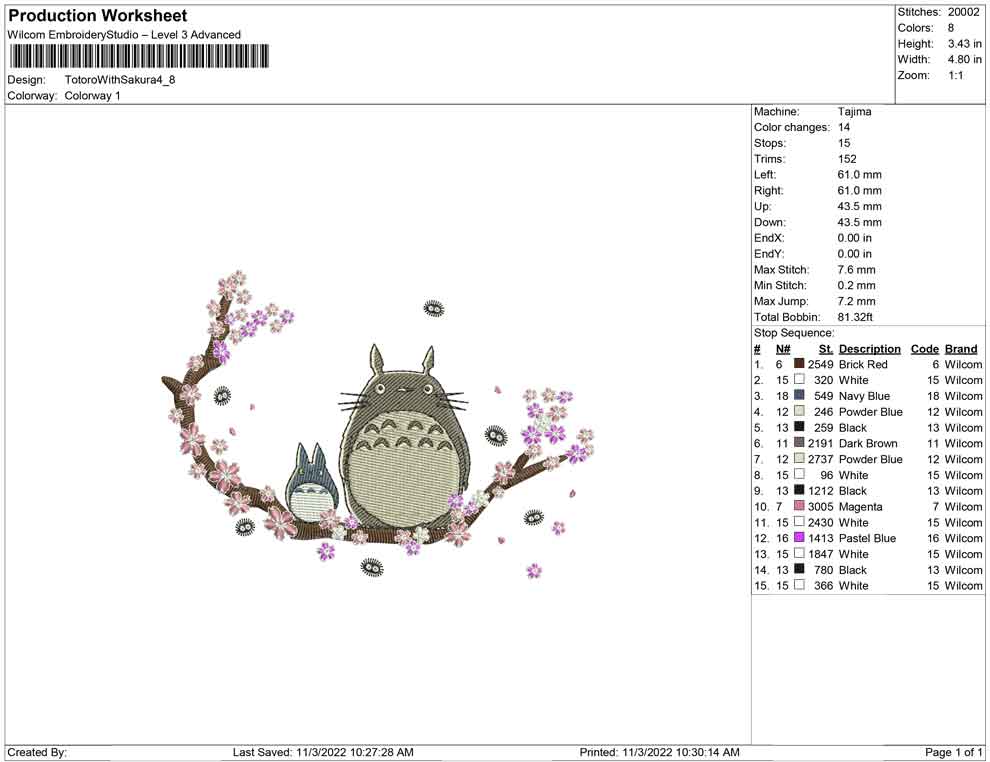
Task: Click the Magenta color swatch in row 10
Action: pyautogui.click(x=799, y=506)
